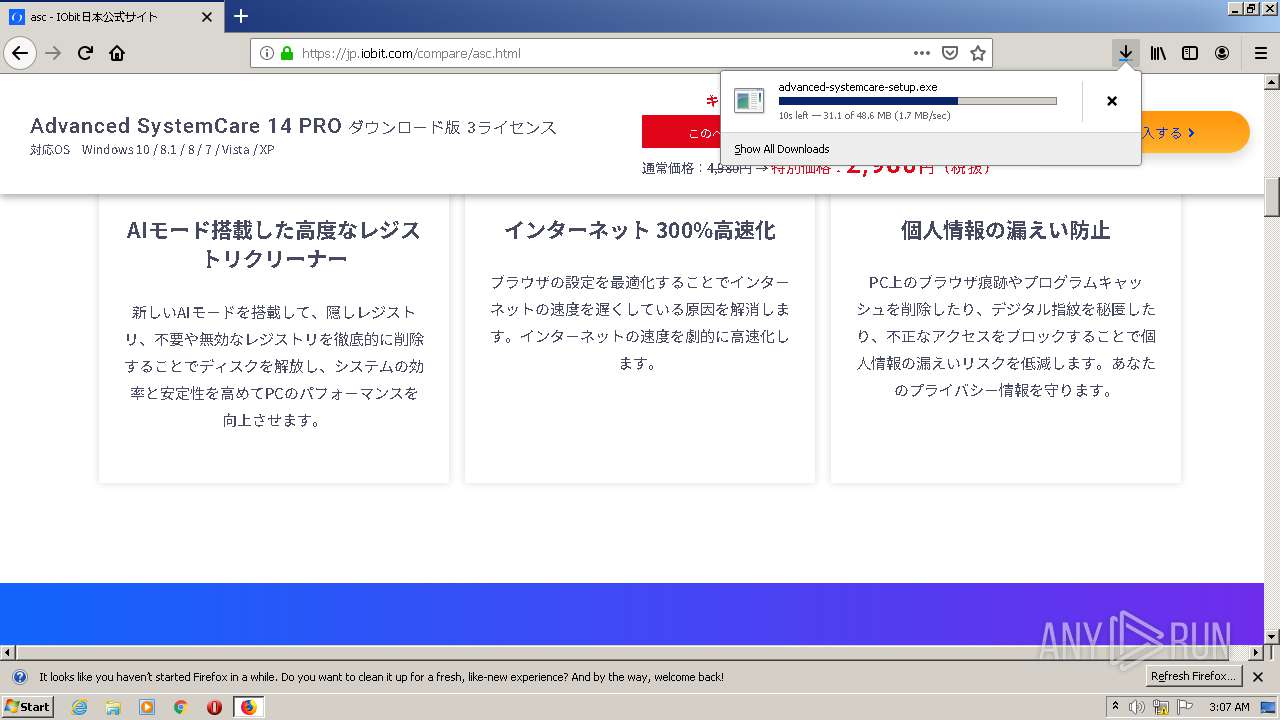
Task: Click the download status text 10s left
Action: [x=864, y=116]
